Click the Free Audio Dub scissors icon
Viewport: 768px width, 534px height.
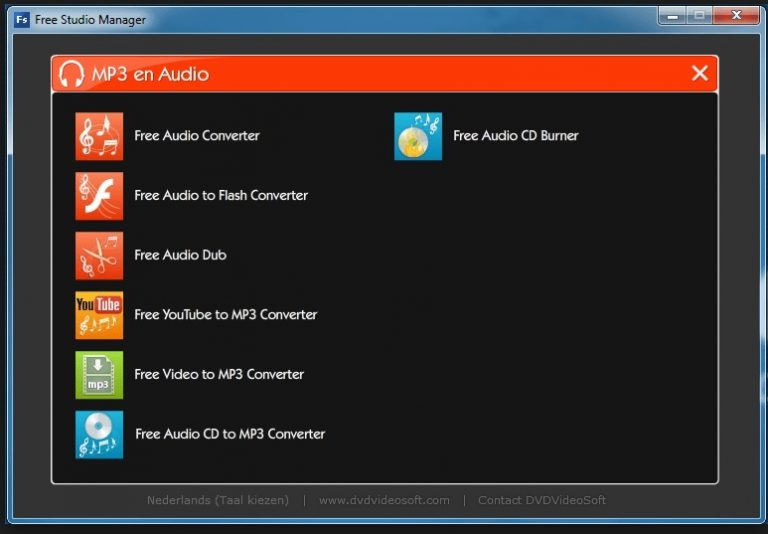click(99, 256)
